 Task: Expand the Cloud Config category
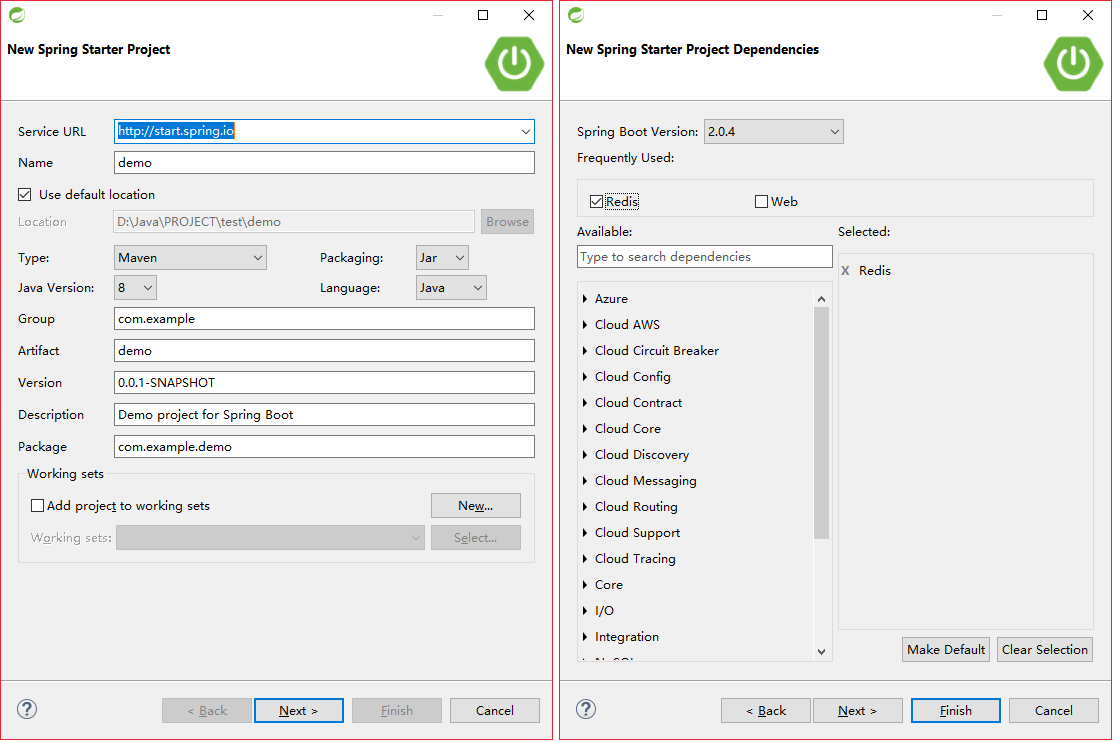point(585,377)
